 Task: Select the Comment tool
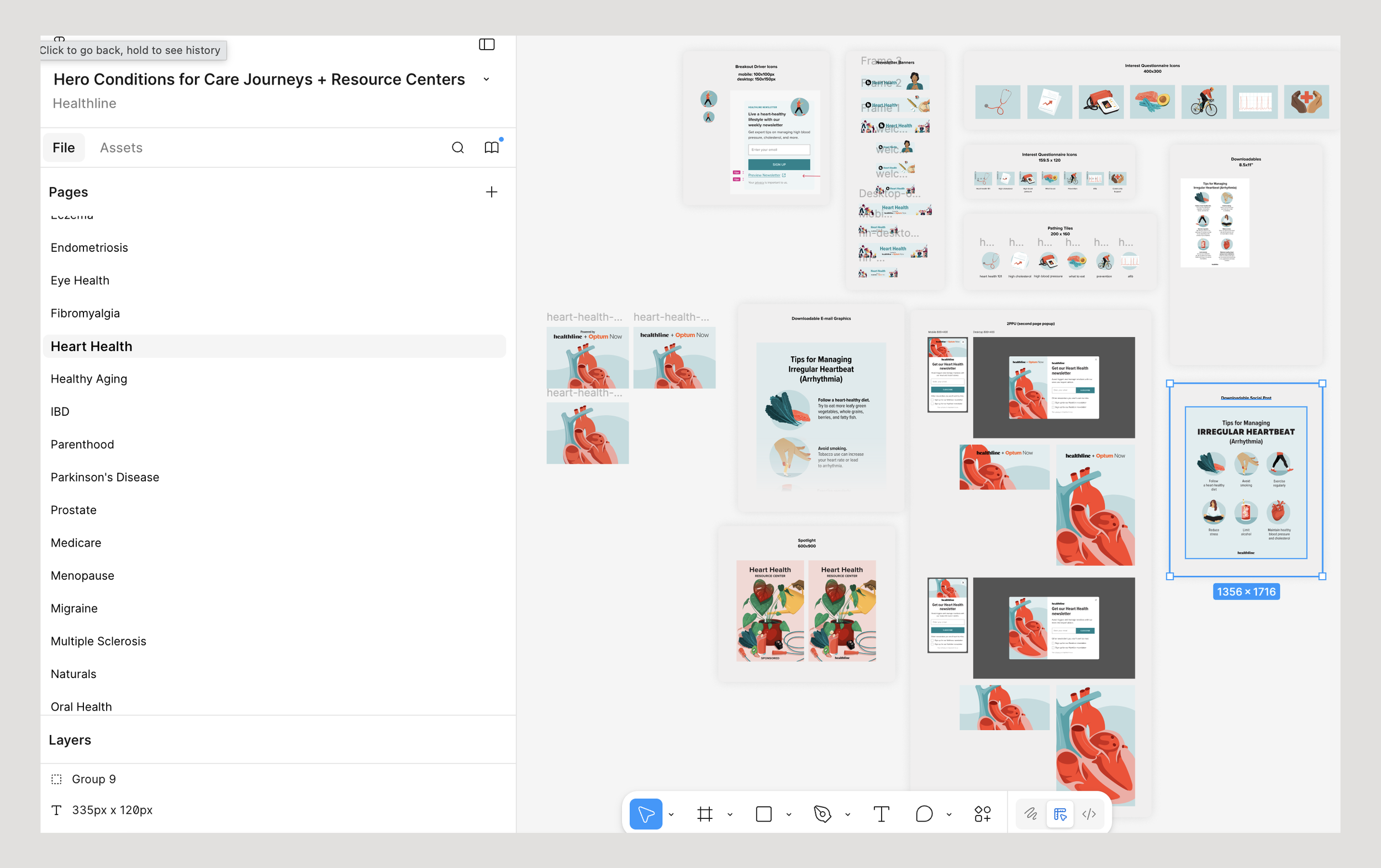click(924, 813)
